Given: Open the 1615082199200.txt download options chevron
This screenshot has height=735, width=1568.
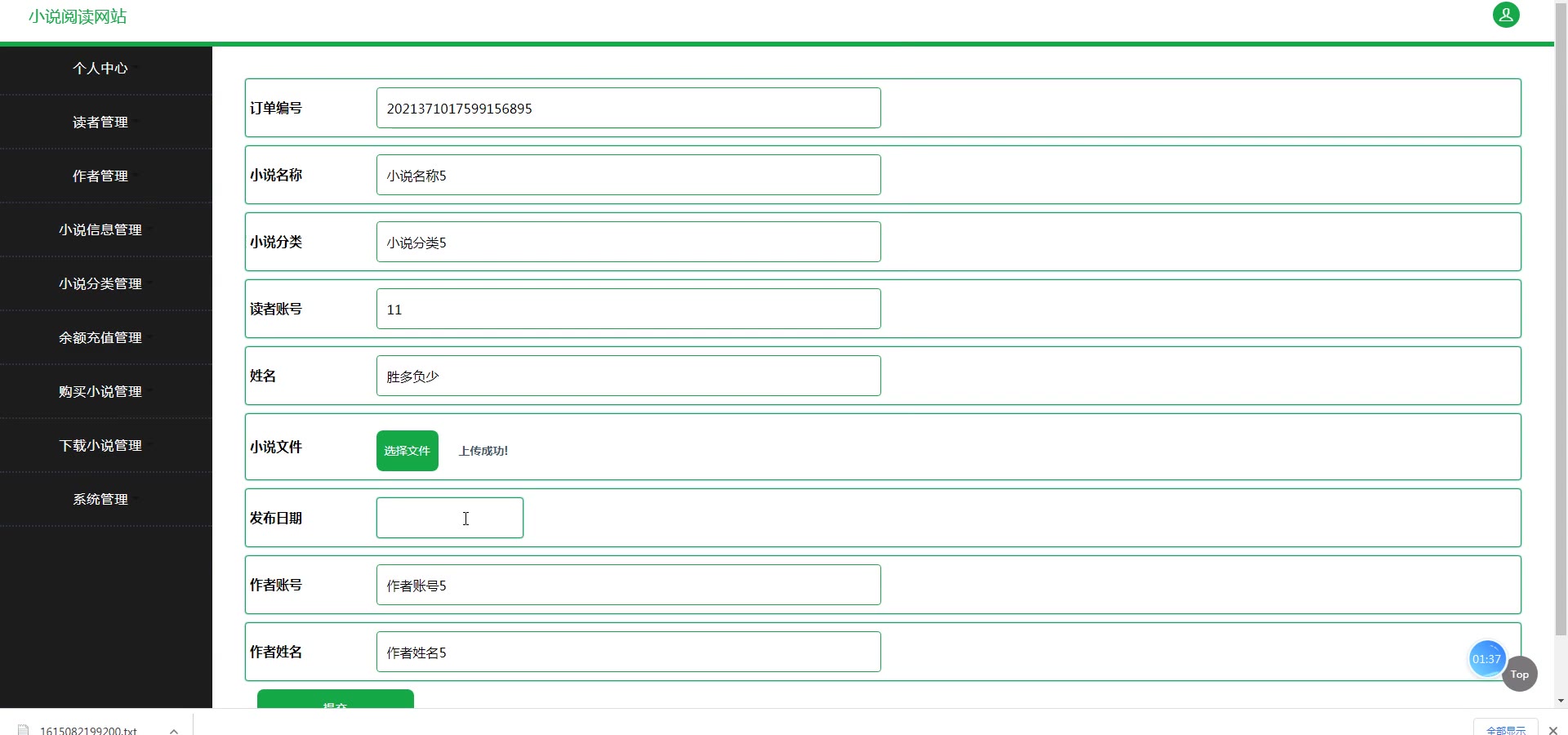Looking at the screenshot, I should coord(174,730).
